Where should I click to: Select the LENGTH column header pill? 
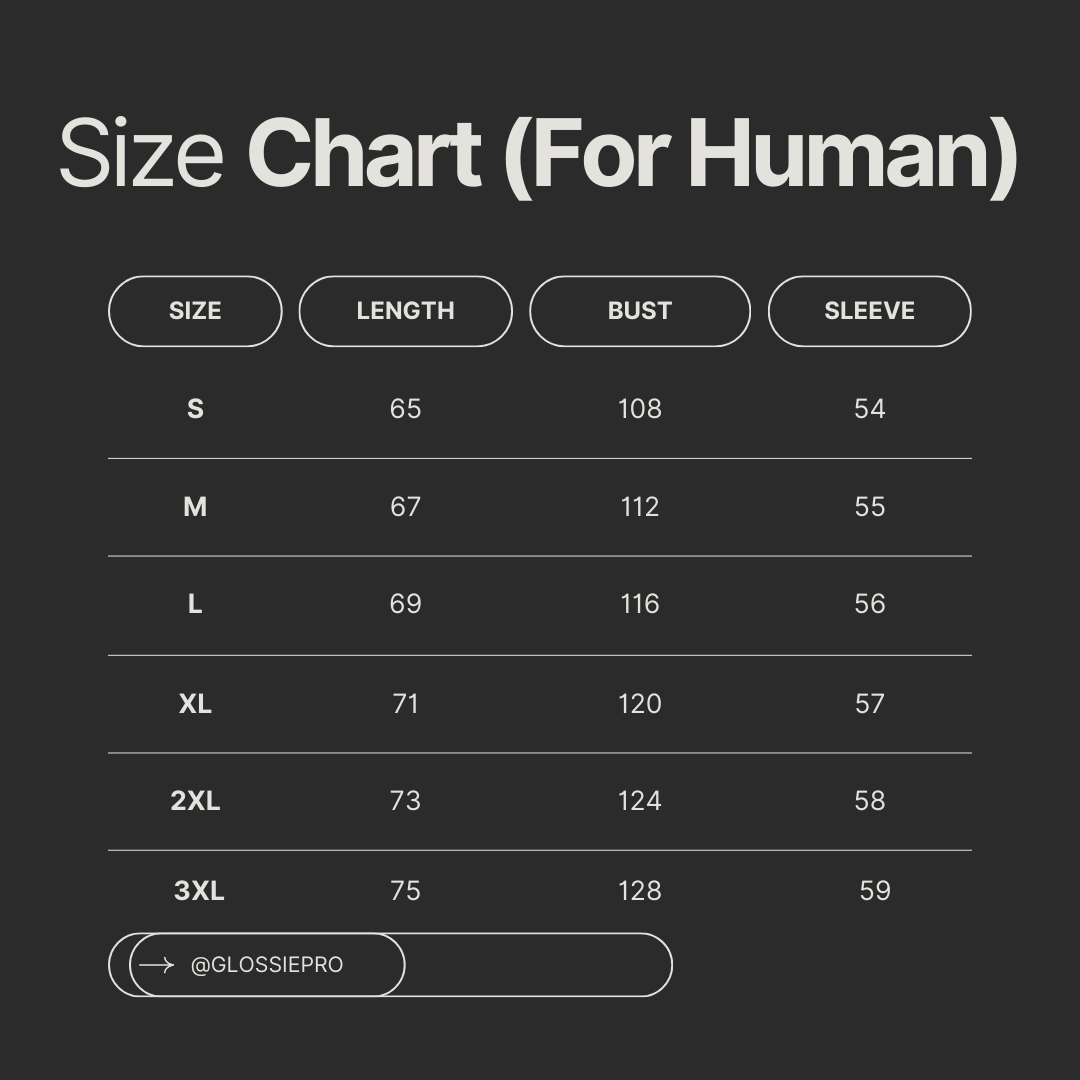point(405,311)
